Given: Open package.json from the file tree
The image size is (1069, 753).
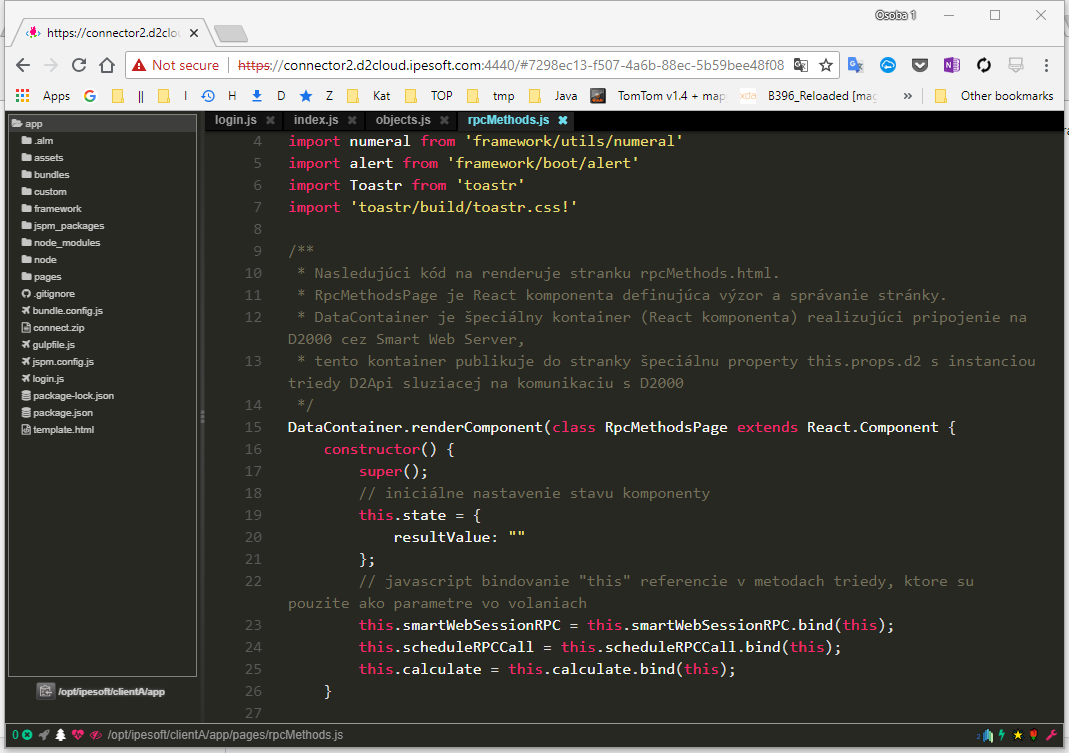Looking at the screenshot, I should point(62,412).
